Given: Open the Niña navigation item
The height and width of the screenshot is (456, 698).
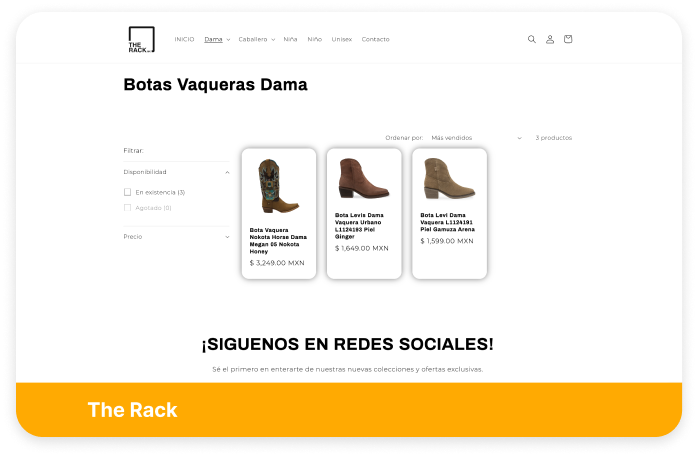Looking at the screenshot, I should point(290,39).
